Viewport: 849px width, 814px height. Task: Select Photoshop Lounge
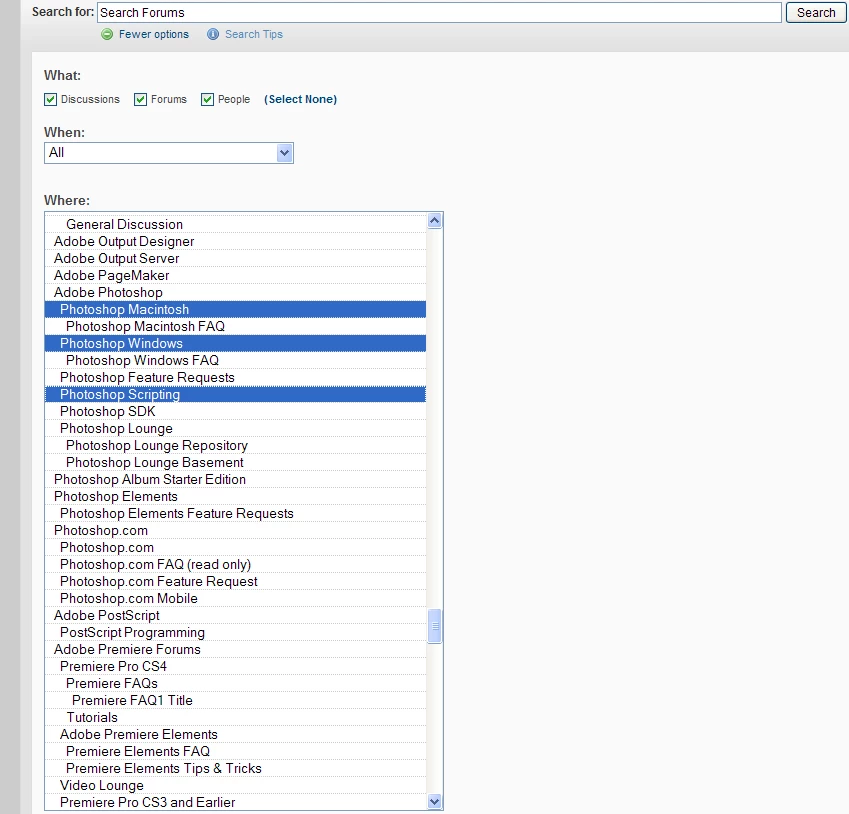[x=236, y=428]
